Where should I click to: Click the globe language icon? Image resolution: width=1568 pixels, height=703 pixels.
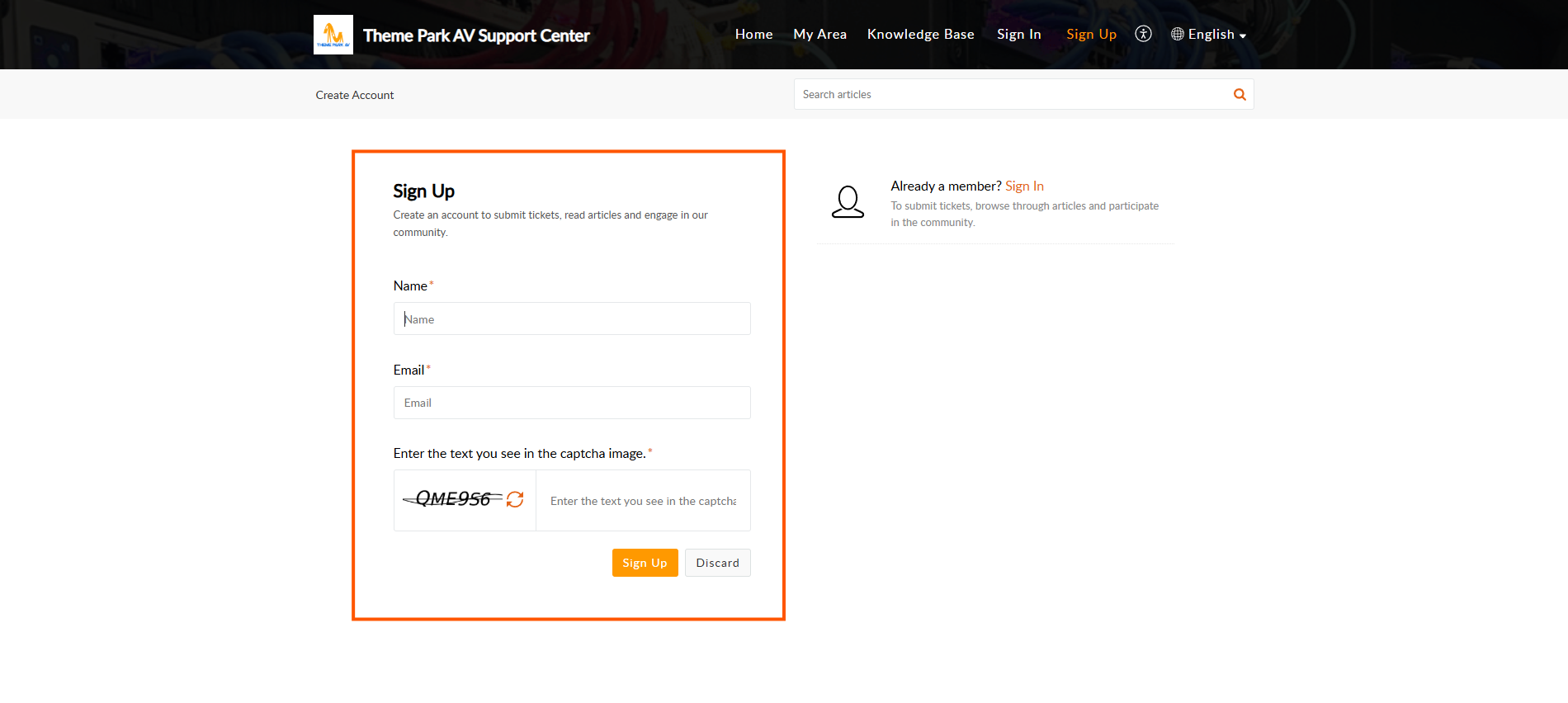click(x=1178, y=34)
